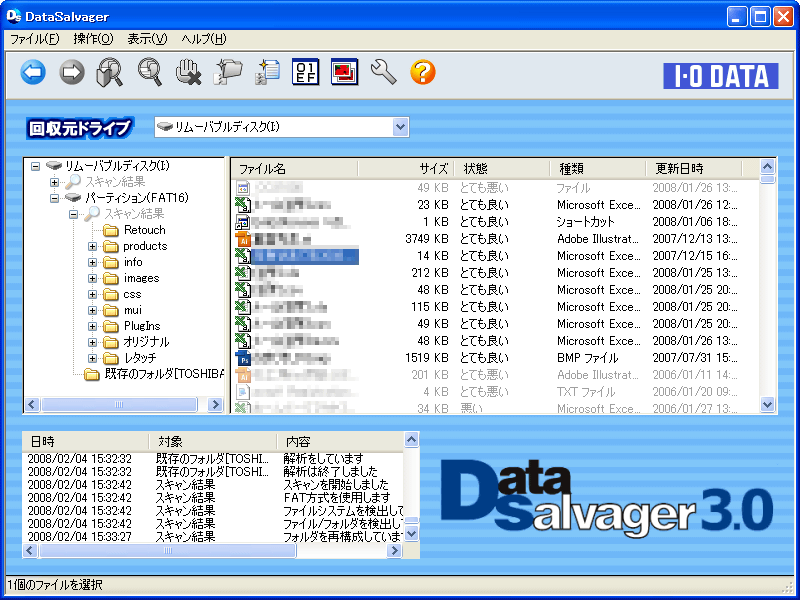Open the ヘルプ(H) menu
Screen dimensions: 800x600
[204, 39]
